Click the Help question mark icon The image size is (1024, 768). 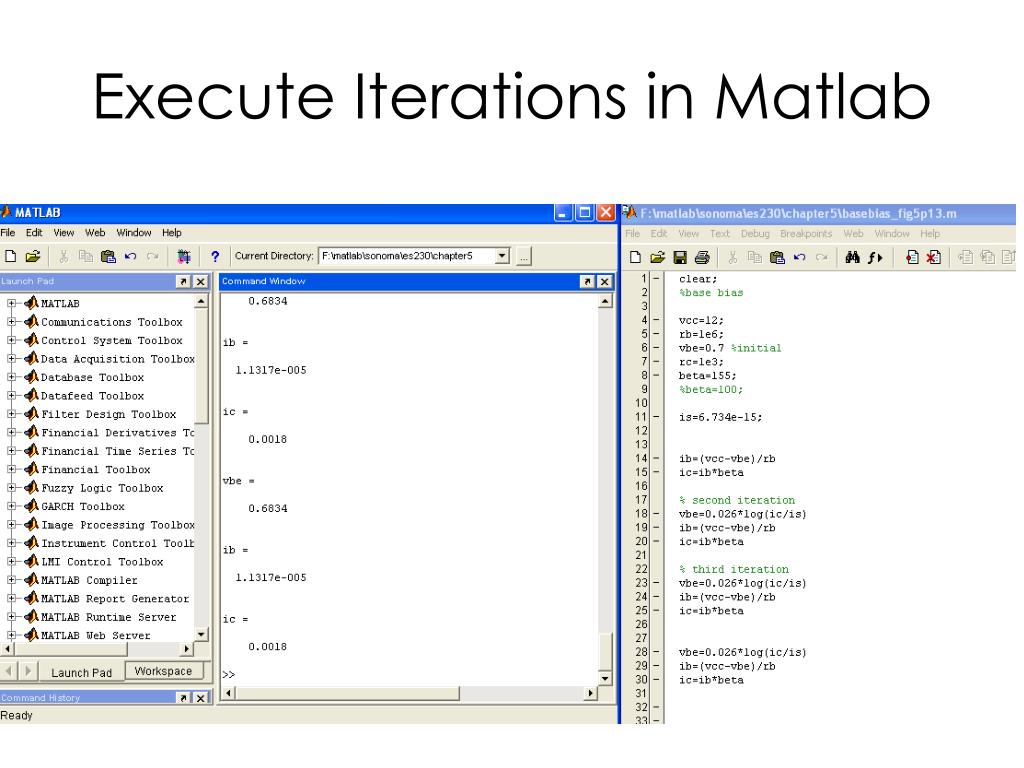pos(215,256)
